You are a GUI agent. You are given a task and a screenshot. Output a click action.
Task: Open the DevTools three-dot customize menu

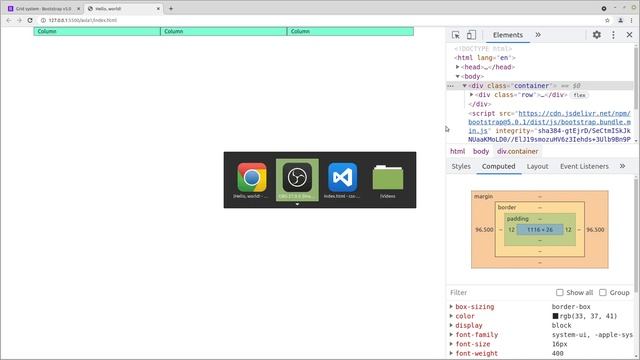pyautogui.click(x=613, y=35)
